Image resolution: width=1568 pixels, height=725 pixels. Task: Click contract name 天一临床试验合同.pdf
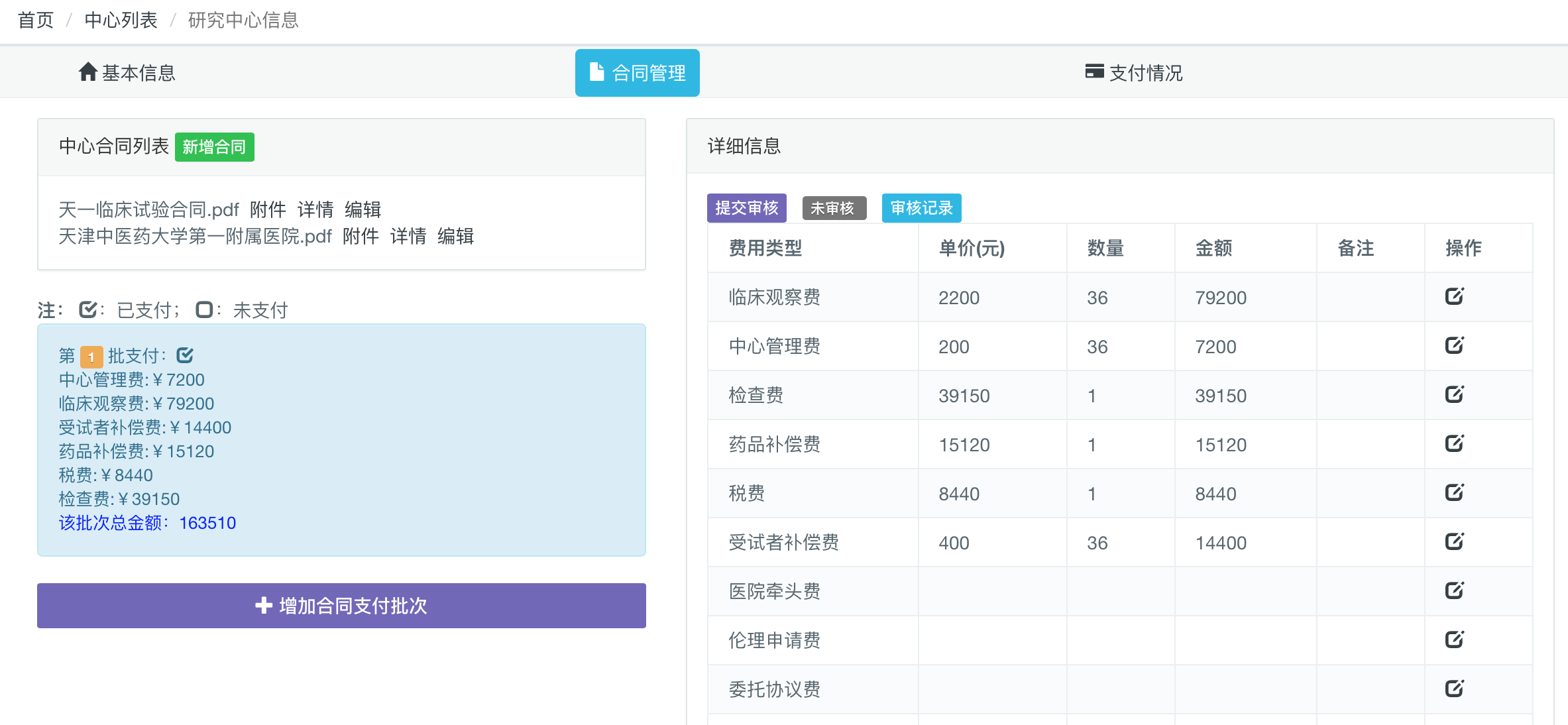tap(148, 209)
